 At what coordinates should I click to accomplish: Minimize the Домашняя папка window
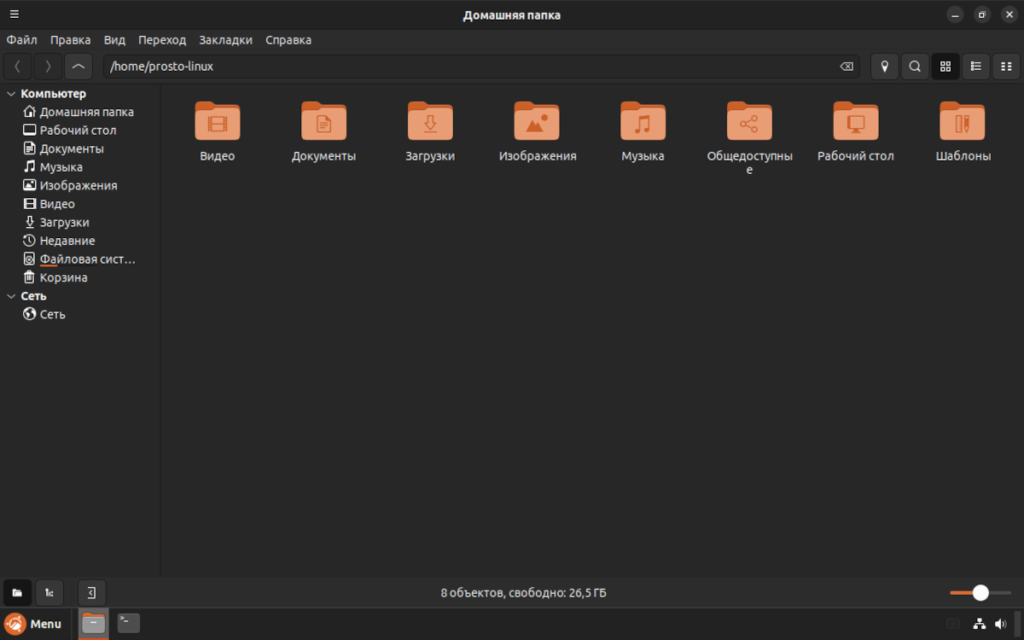click(955, 14)
